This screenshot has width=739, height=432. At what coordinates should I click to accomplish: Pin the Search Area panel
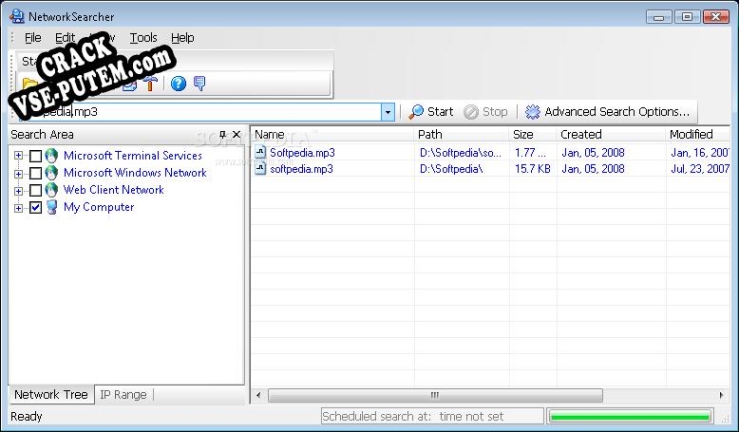tap(222, 135)
